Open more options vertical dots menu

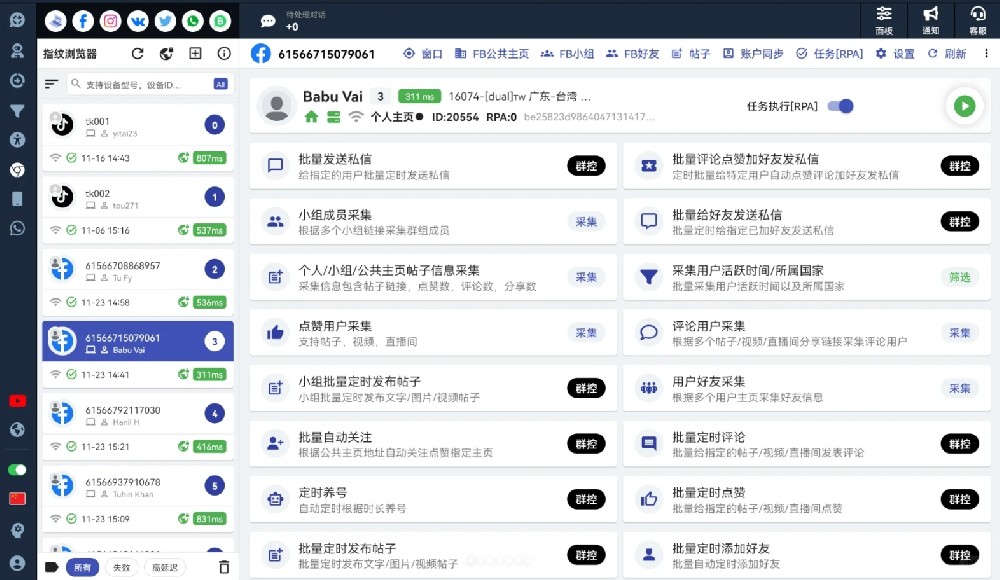click(986, 54)
